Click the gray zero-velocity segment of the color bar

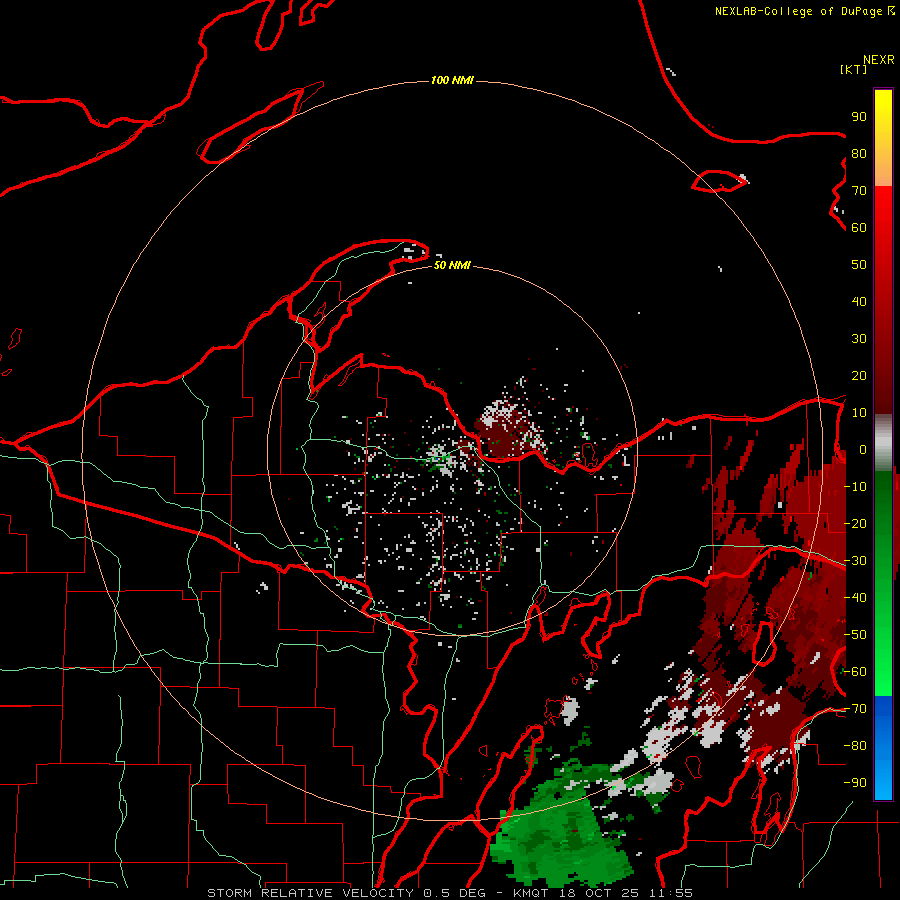tap(883, 443)
